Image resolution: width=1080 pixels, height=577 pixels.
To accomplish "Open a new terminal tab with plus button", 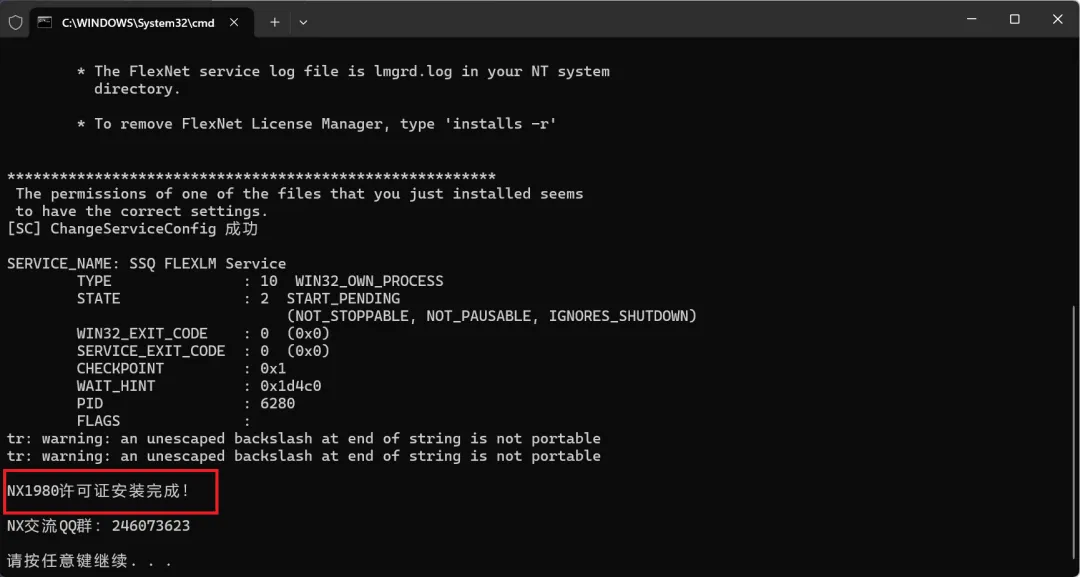I will (x=275, y=22).
